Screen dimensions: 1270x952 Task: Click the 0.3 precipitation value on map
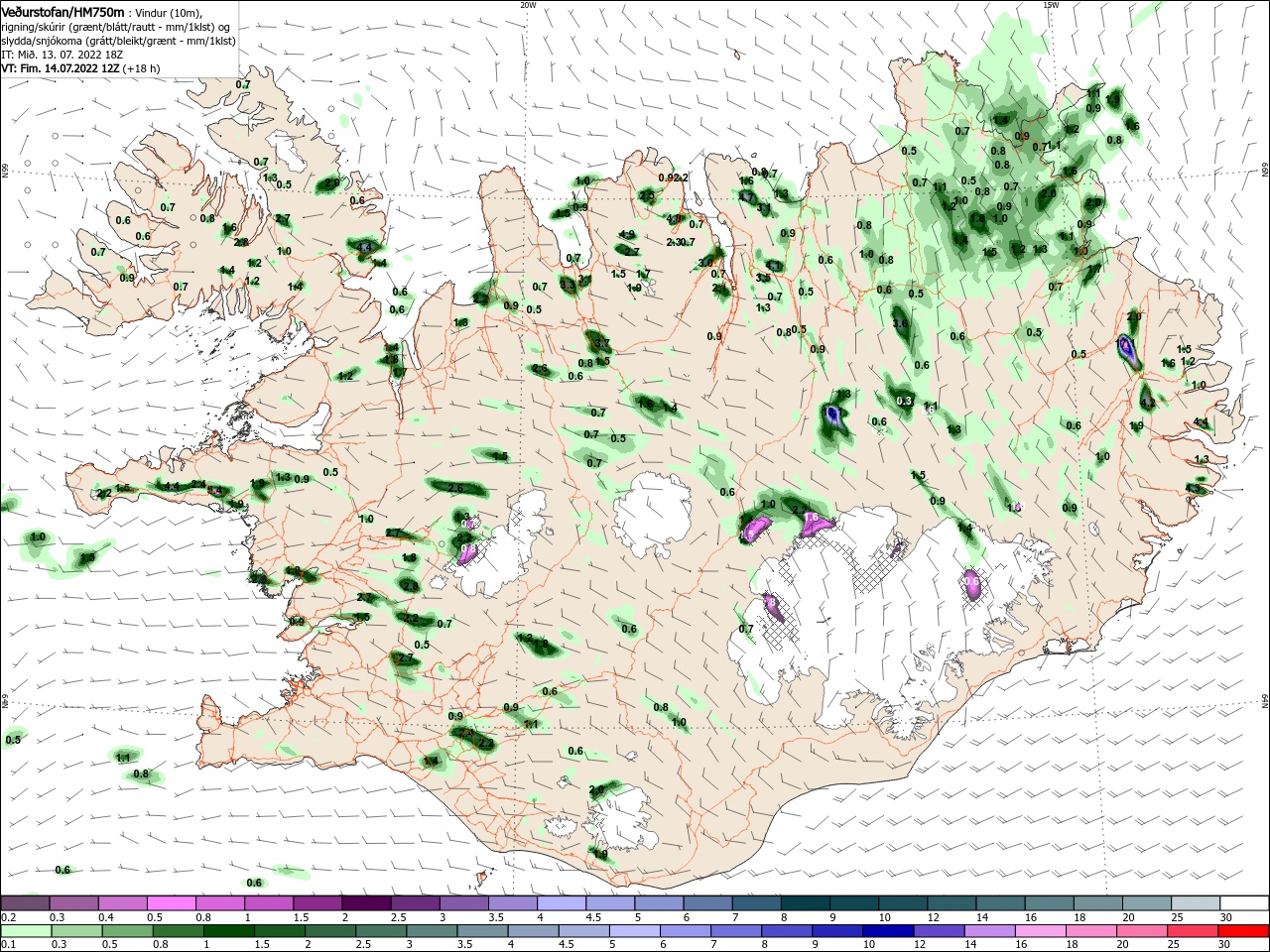(904, 401)
